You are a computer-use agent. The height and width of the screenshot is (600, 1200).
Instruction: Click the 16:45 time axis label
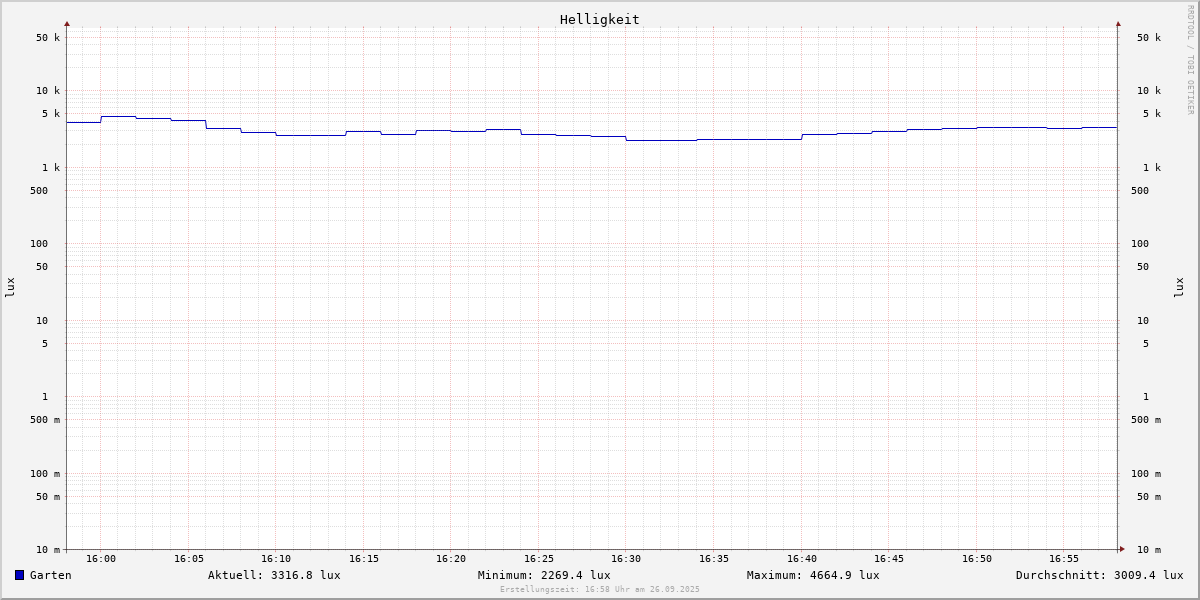tap(889, 559)
